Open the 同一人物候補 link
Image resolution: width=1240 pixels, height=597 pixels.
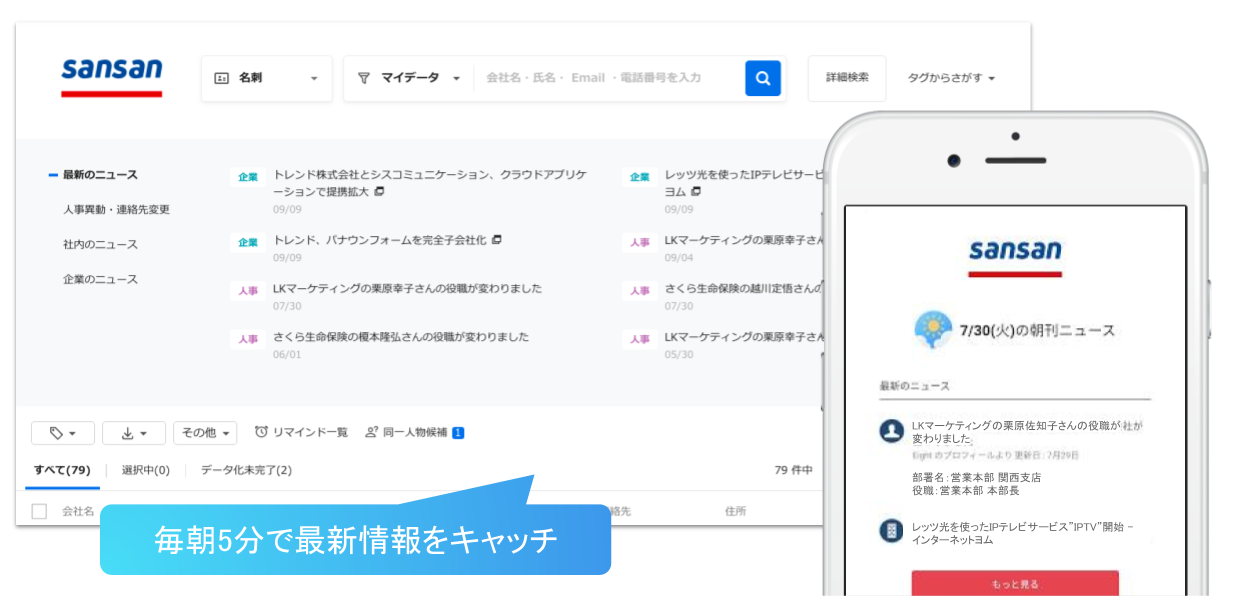(416, 433)
